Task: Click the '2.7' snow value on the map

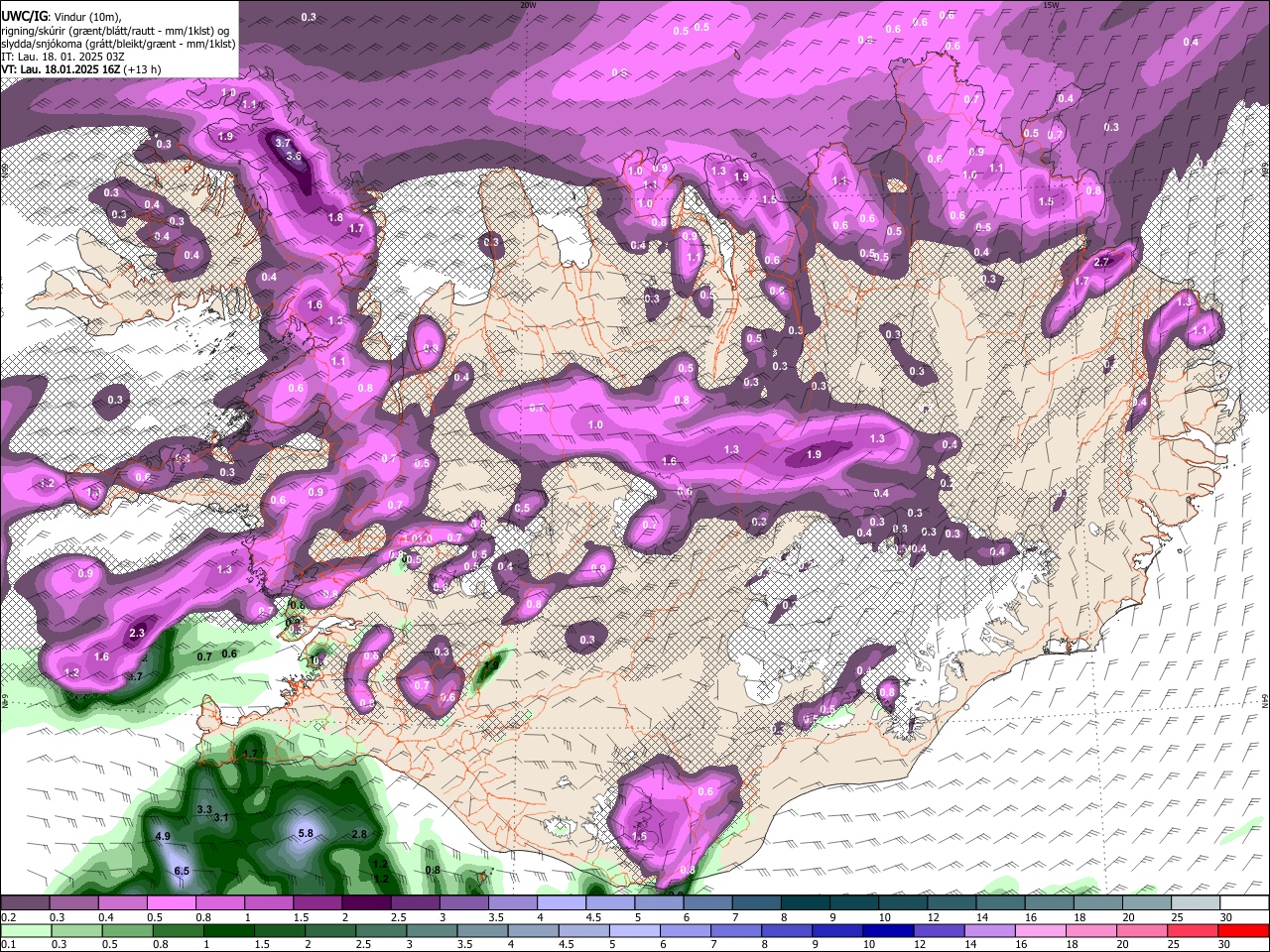Action: (1101, 262)
